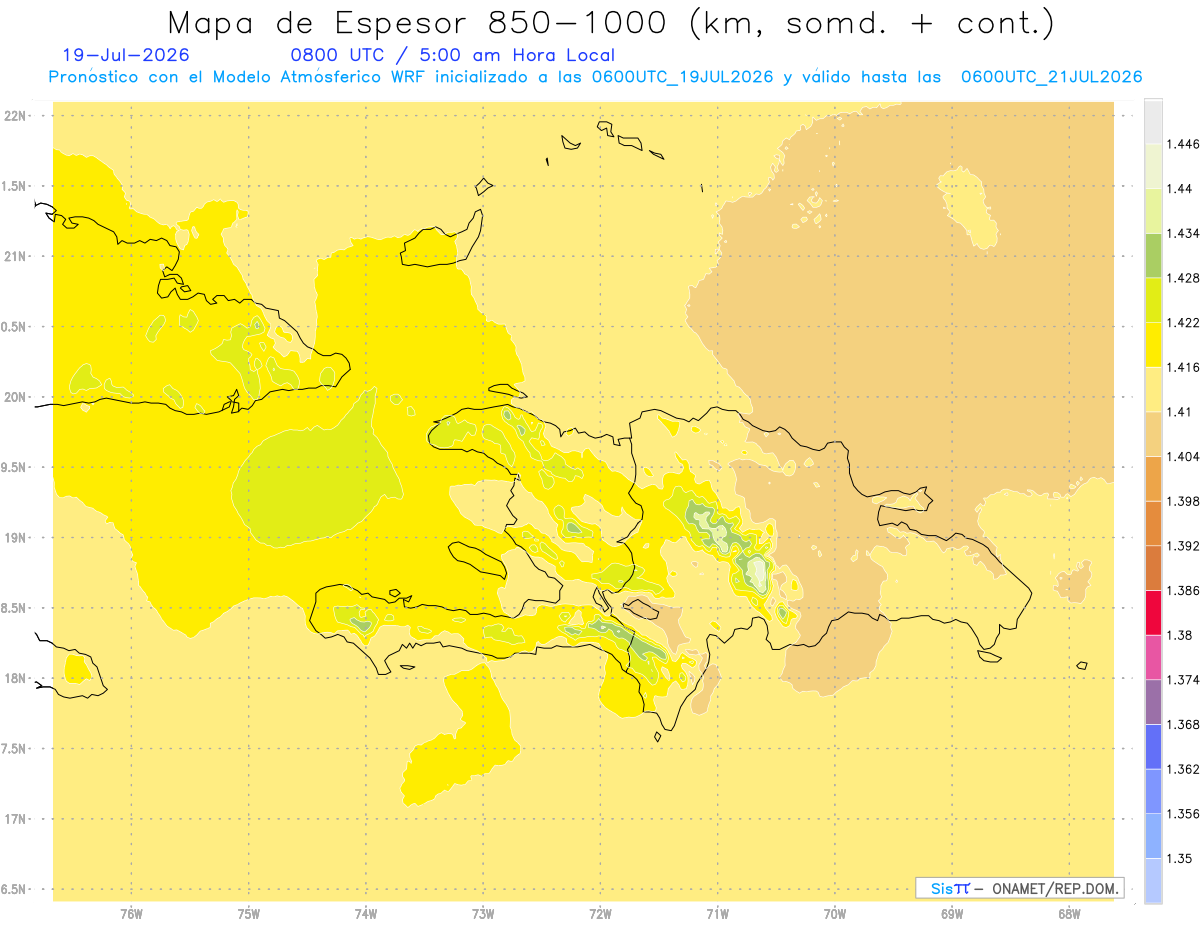Click the latitude label "0.5N"
The width and height of the screenshot is (1200, 927).
pyautogui.click(x=15, y=327)
